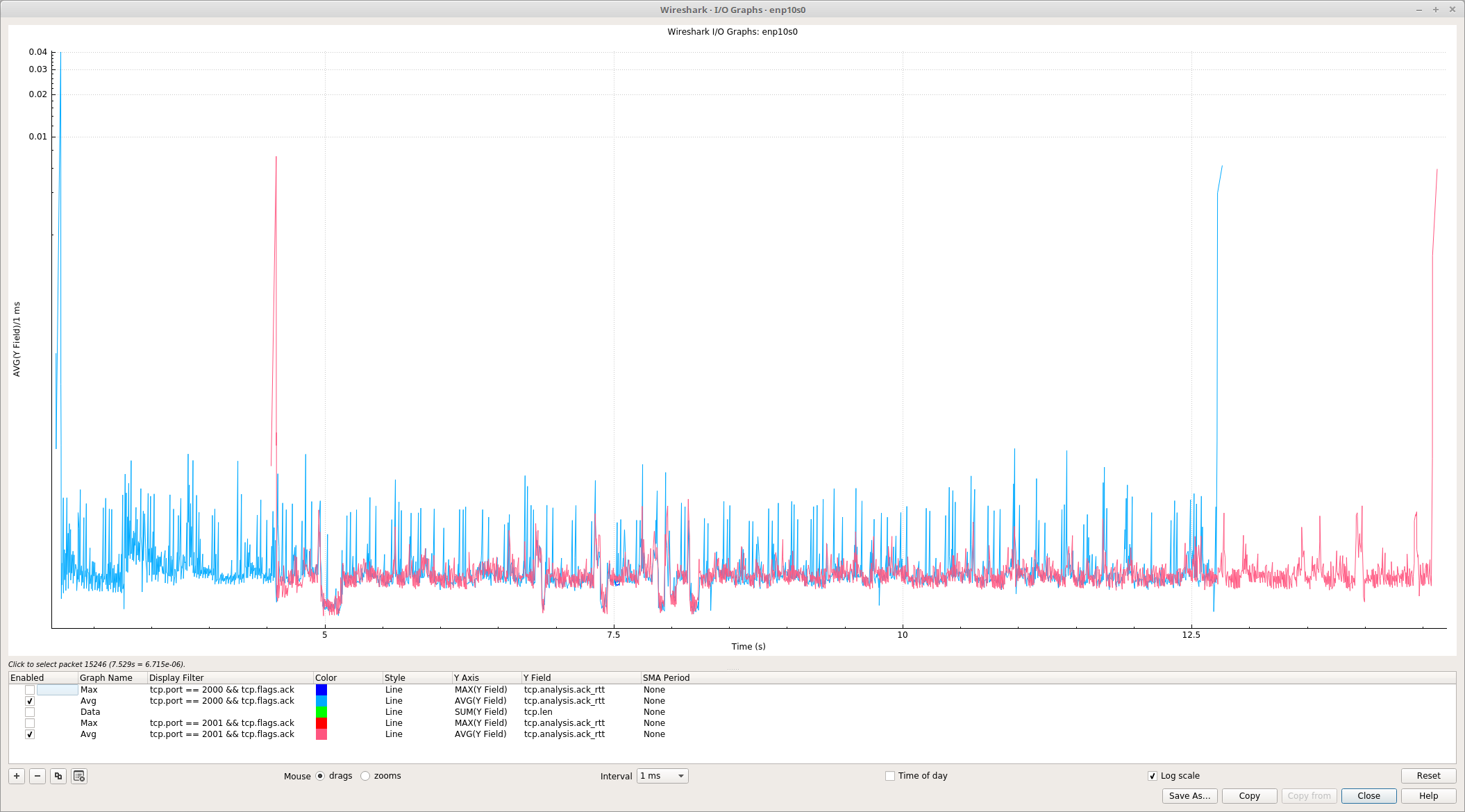Click the Y Field column header
This screenshot has height=812, width=1465.
pos(537,678)
